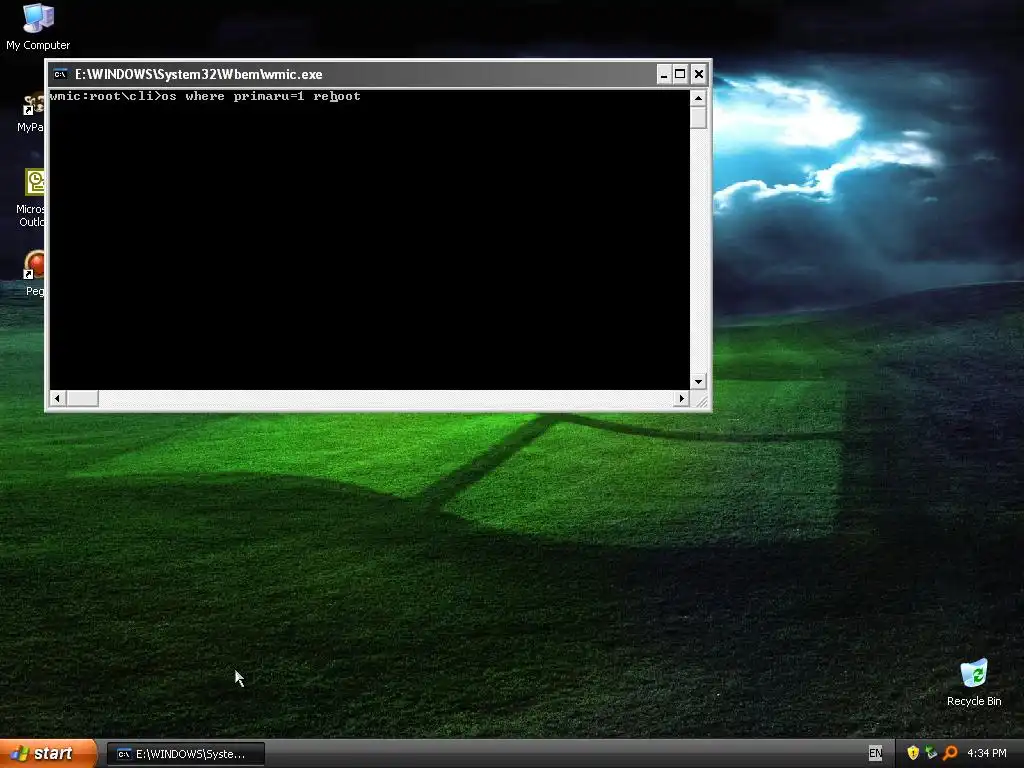Click the wmic.exe window title text
The height and width of the screenshot is (768, 1024).
199,74
